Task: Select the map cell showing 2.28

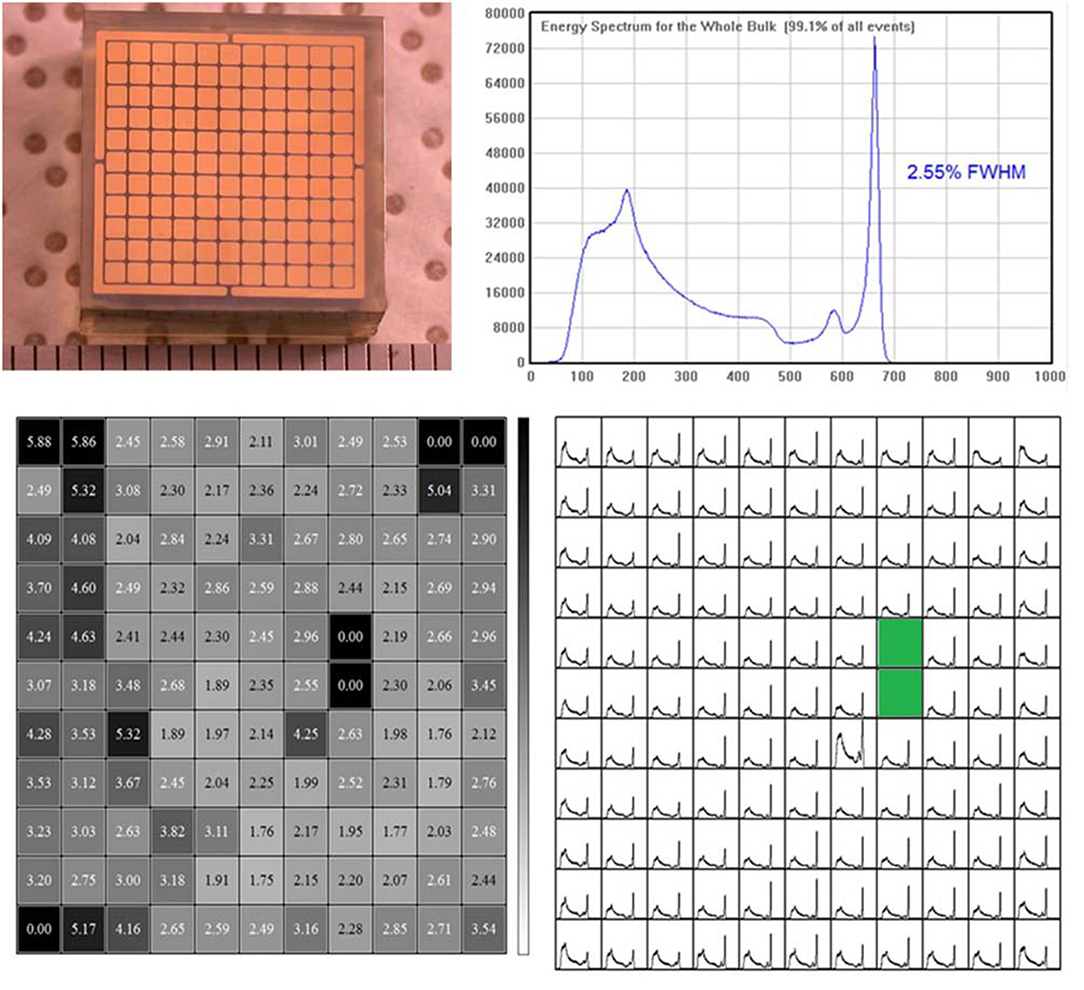Action: click(351, 928)
